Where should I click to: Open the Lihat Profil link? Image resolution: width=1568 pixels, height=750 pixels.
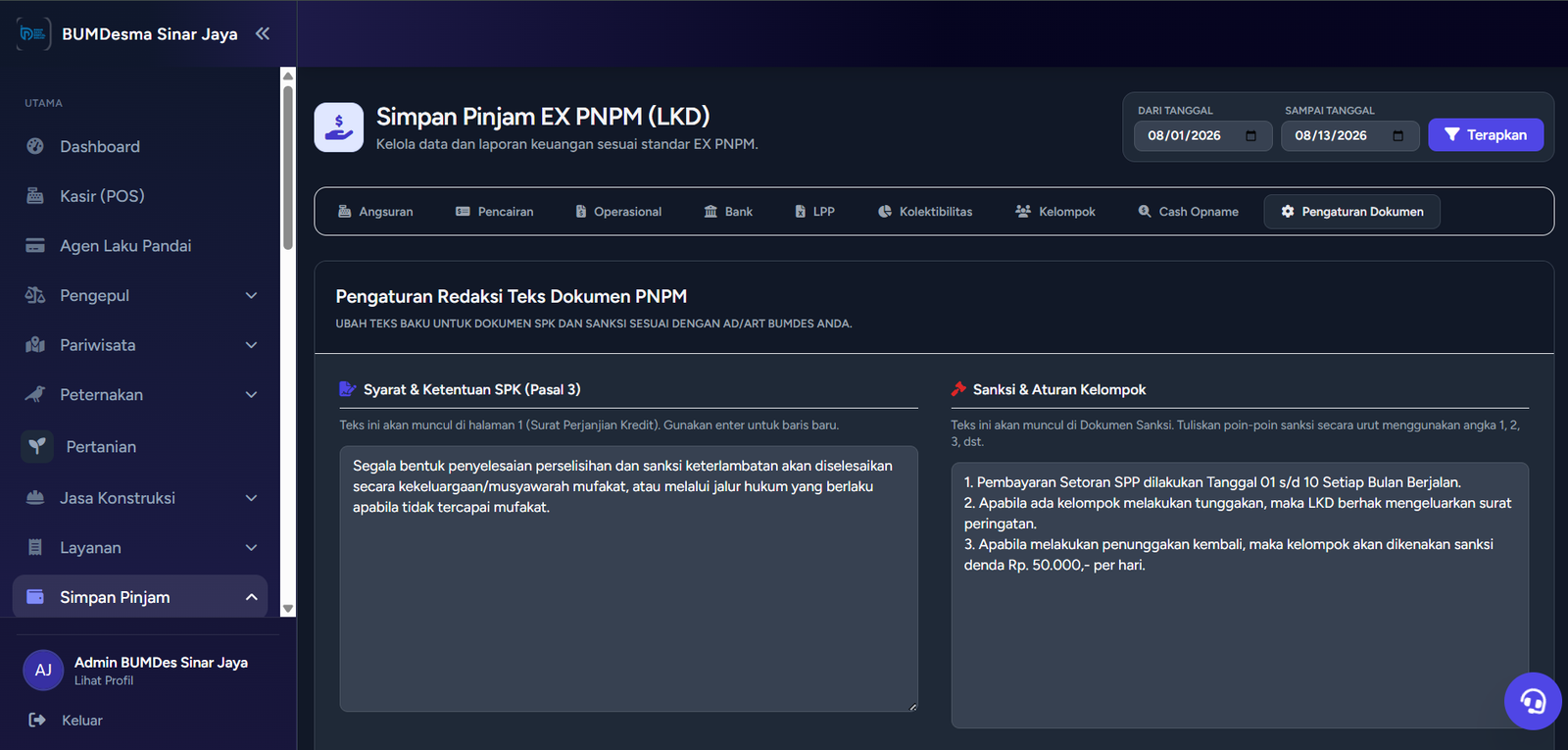click(x=104, y=680)
